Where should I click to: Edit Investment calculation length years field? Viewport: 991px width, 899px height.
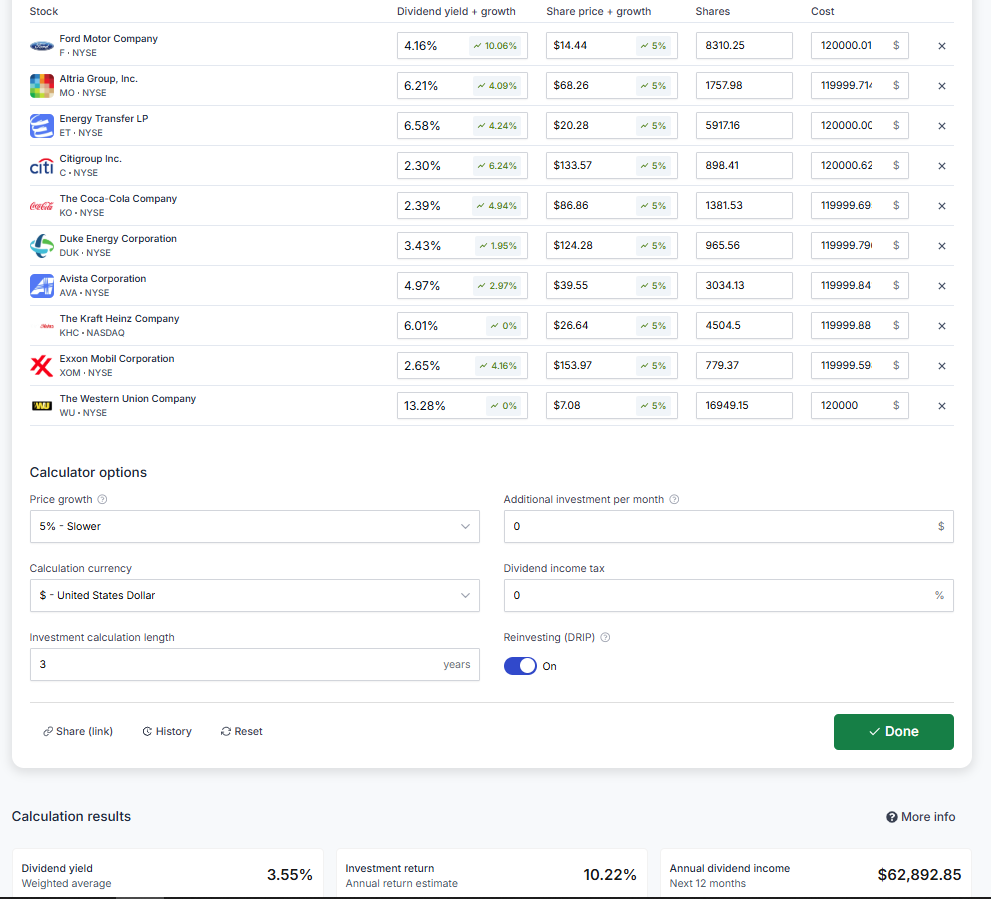coord(255,664)
